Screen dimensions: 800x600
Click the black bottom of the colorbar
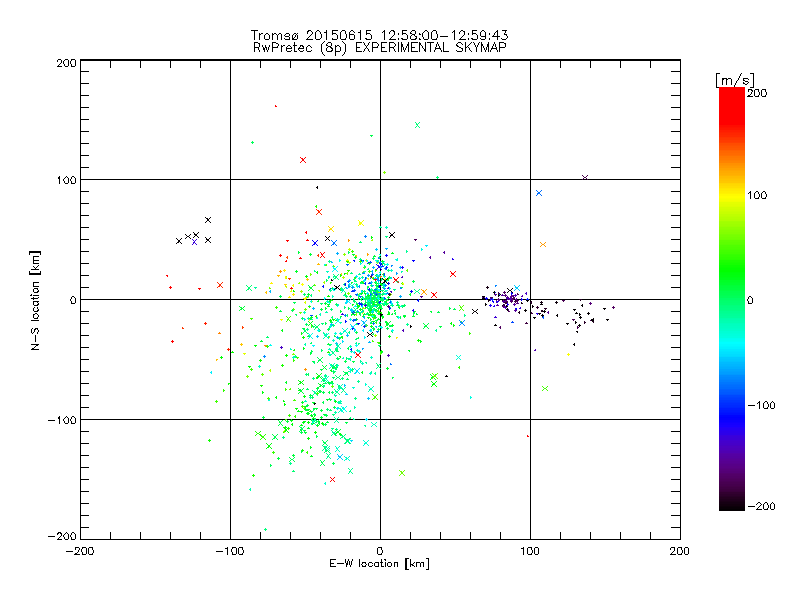pos(732,503)
